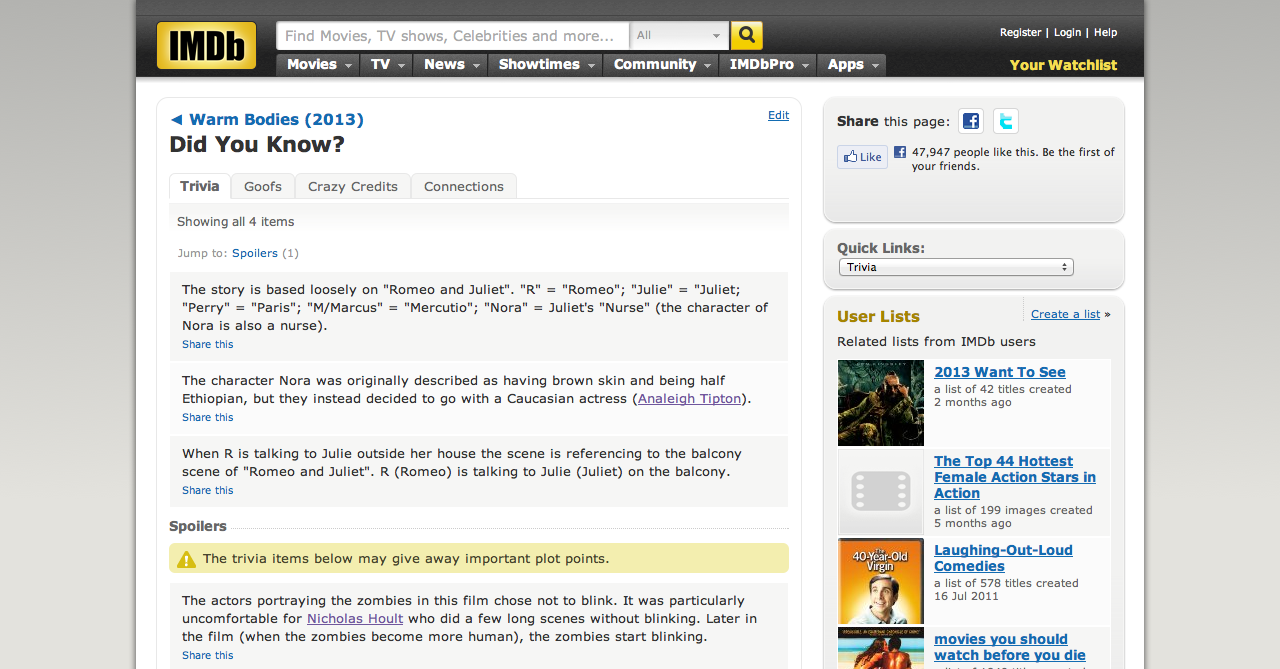Click the Help link

[1105, 33]
